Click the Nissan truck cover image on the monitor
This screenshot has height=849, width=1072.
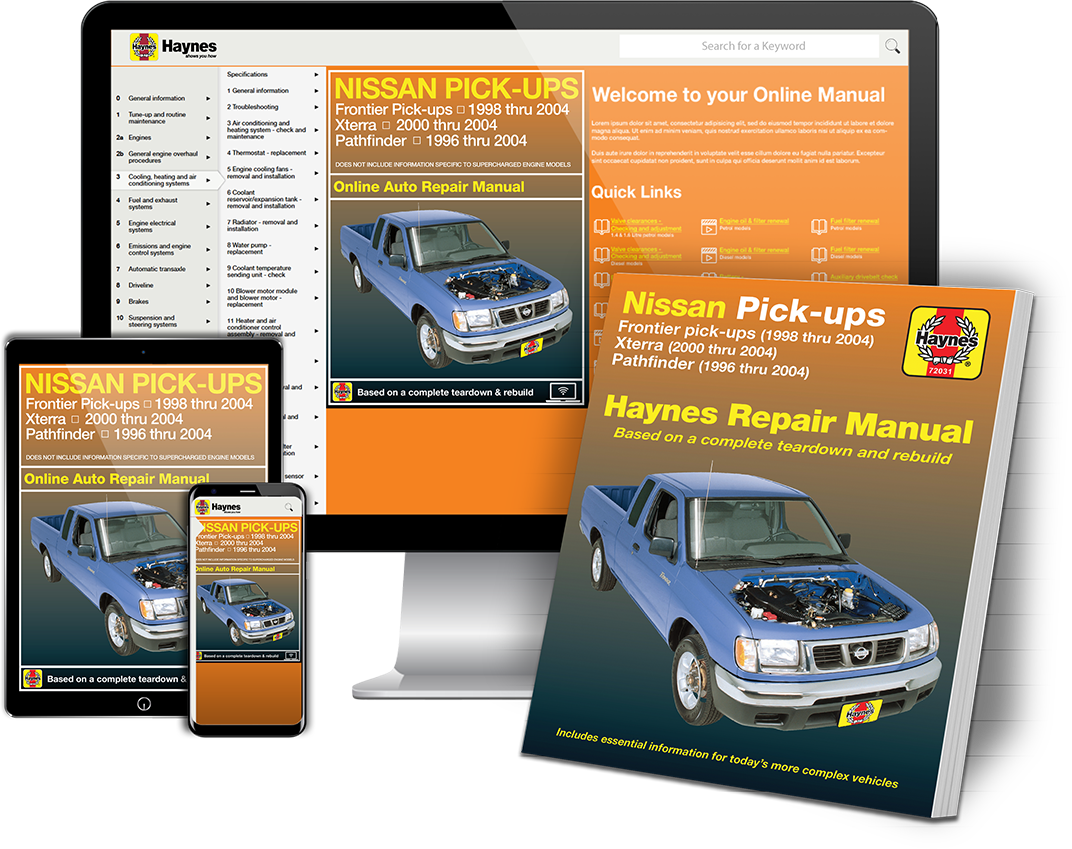(457, 289)
